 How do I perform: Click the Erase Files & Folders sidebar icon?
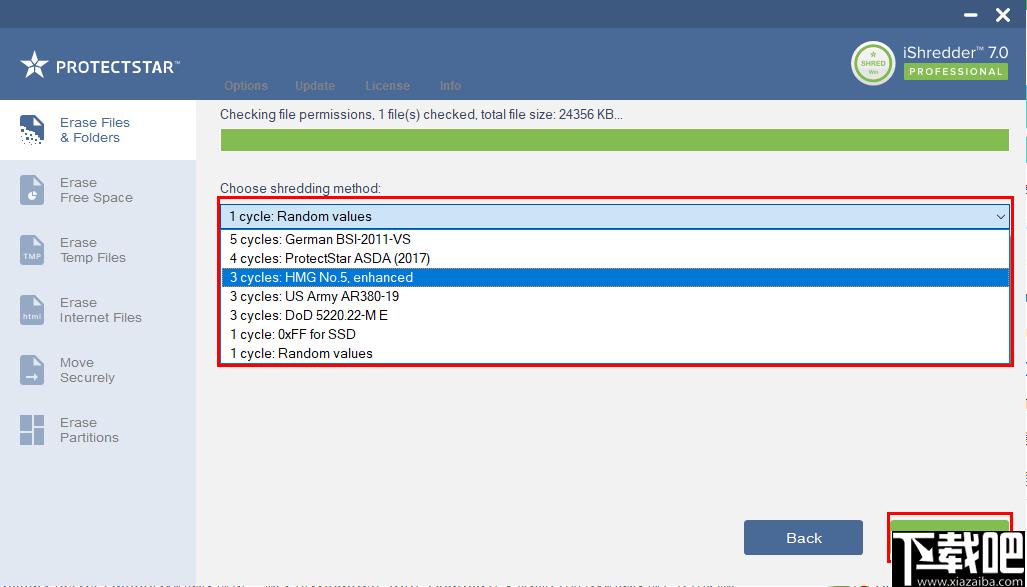32,130
